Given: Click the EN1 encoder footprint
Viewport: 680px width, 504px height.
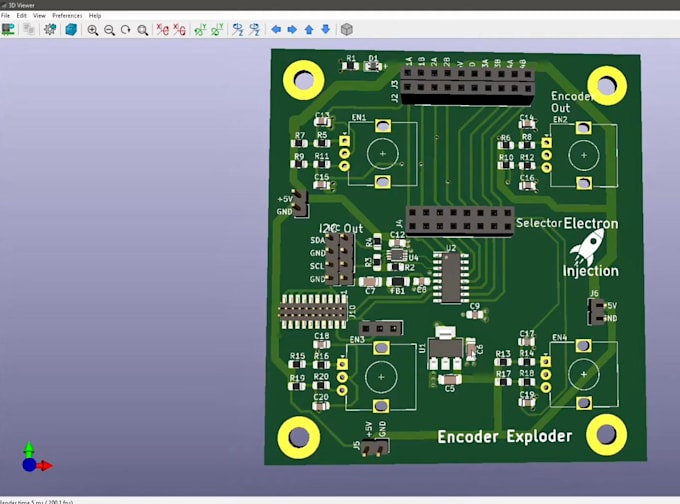Looking at the screenshot, I should coord(382,154).
